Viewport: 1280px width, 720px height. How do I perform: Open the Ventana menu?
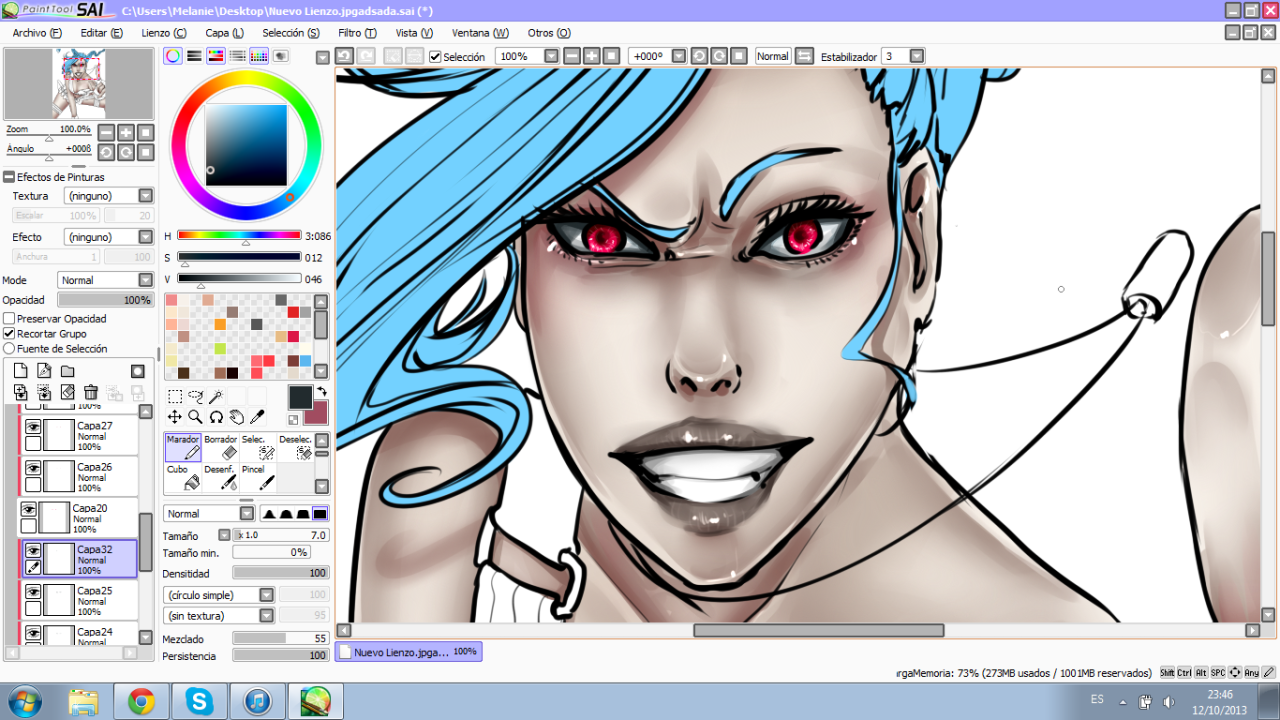[x=480, y=33]
